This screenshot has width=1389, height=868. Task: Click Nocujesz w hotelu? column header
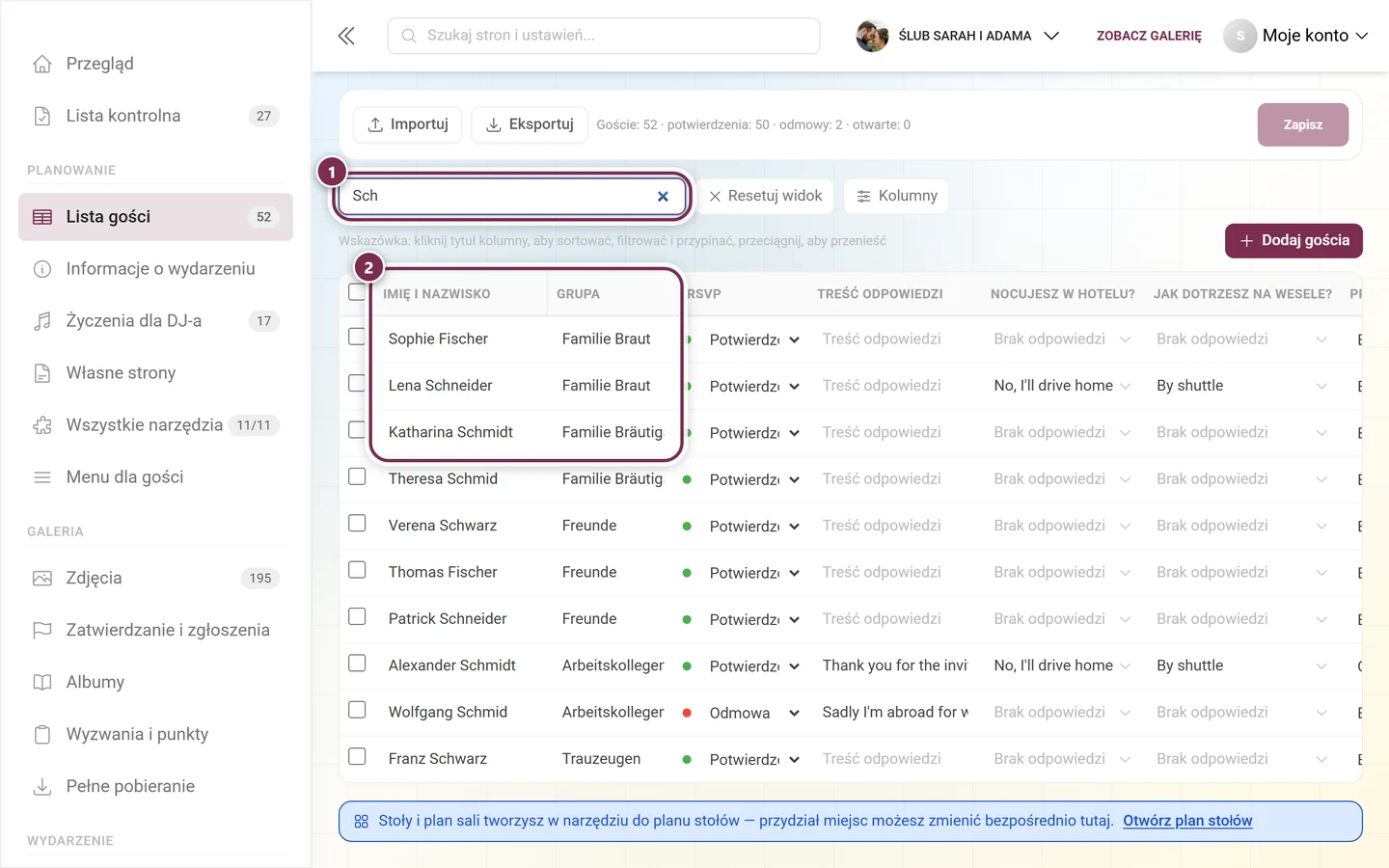pos(1062,294)
